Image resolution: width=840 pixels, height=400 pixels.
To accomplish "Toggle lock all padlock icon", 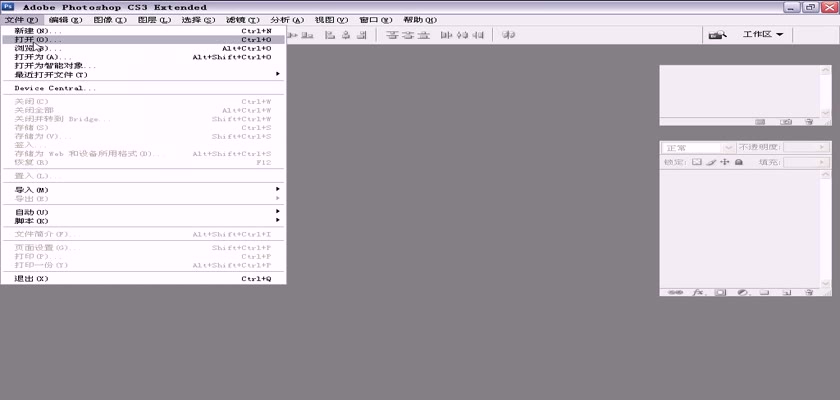I will [x=739, y=162].
